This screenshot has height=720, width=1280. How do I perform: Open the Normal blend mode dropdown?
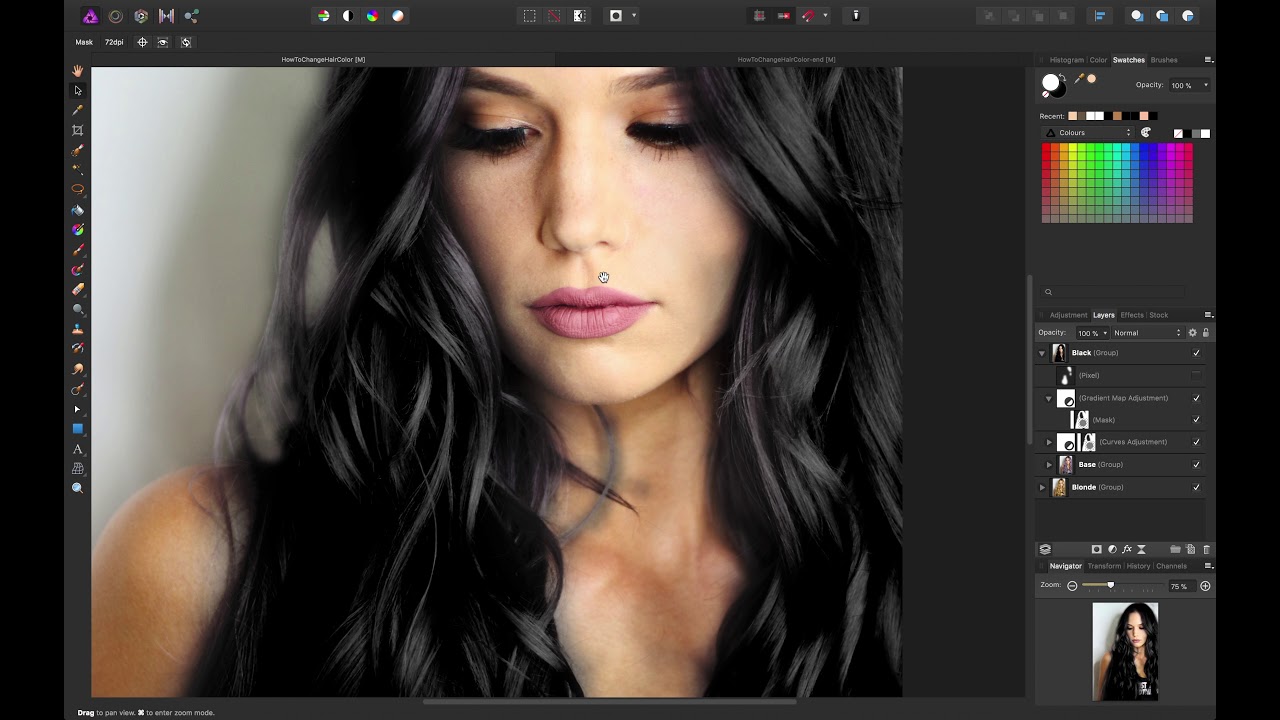click(x=1147, y=333)
